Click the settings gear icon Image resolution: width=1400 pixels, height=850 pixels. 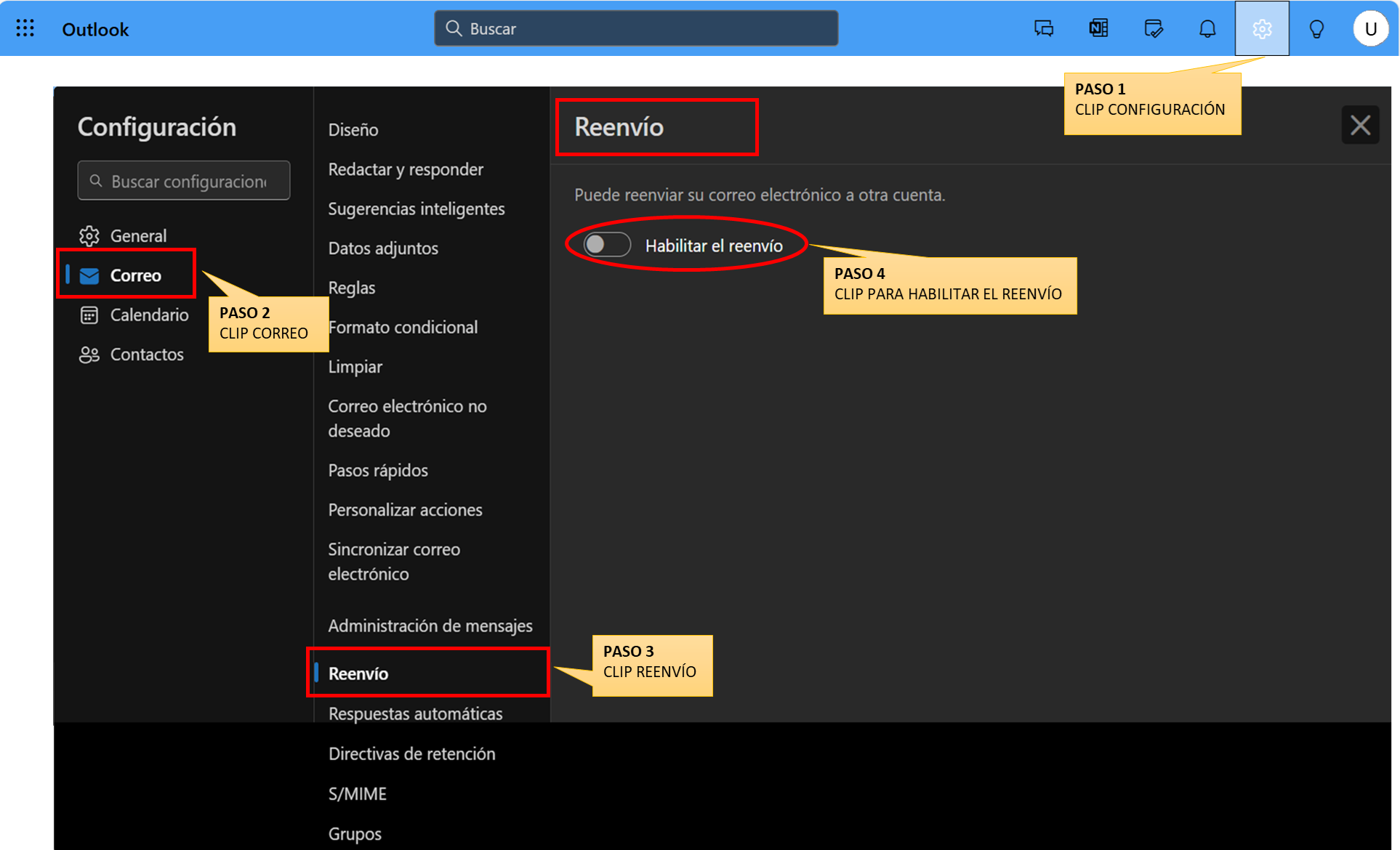(1262, 28)
